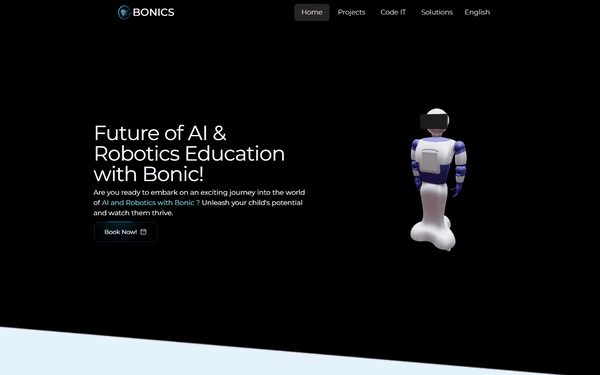Click the calendar icon in Book Now

143,232
